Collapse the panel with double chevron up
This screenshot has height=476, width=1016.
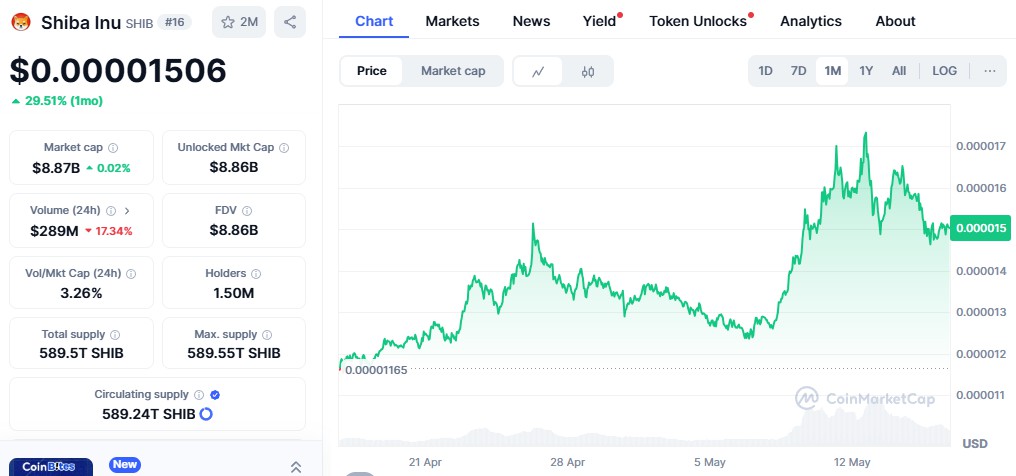coord(296,467)
